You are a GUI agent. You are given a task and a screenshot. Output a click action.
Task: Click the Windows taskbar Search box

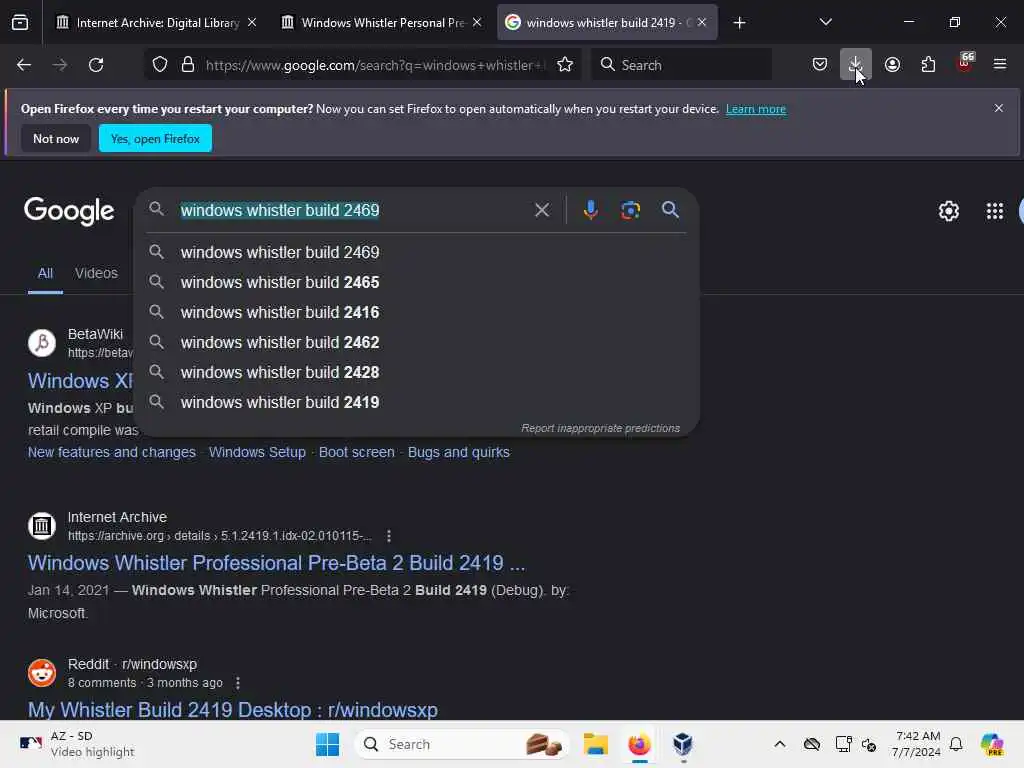[x=462, y=744]
